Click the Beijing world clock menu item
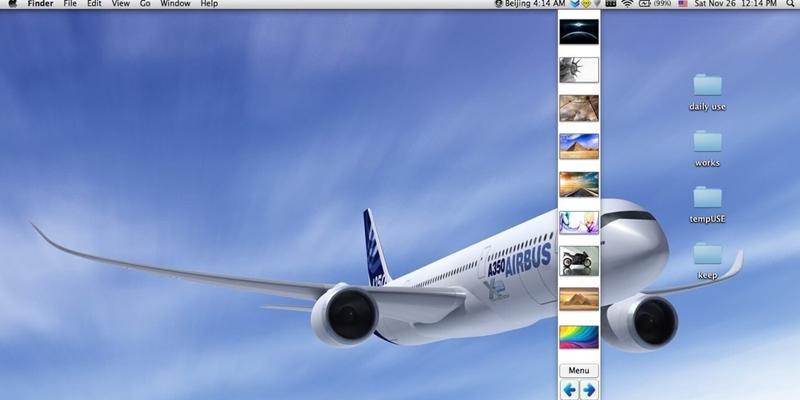 pos(530,4)
